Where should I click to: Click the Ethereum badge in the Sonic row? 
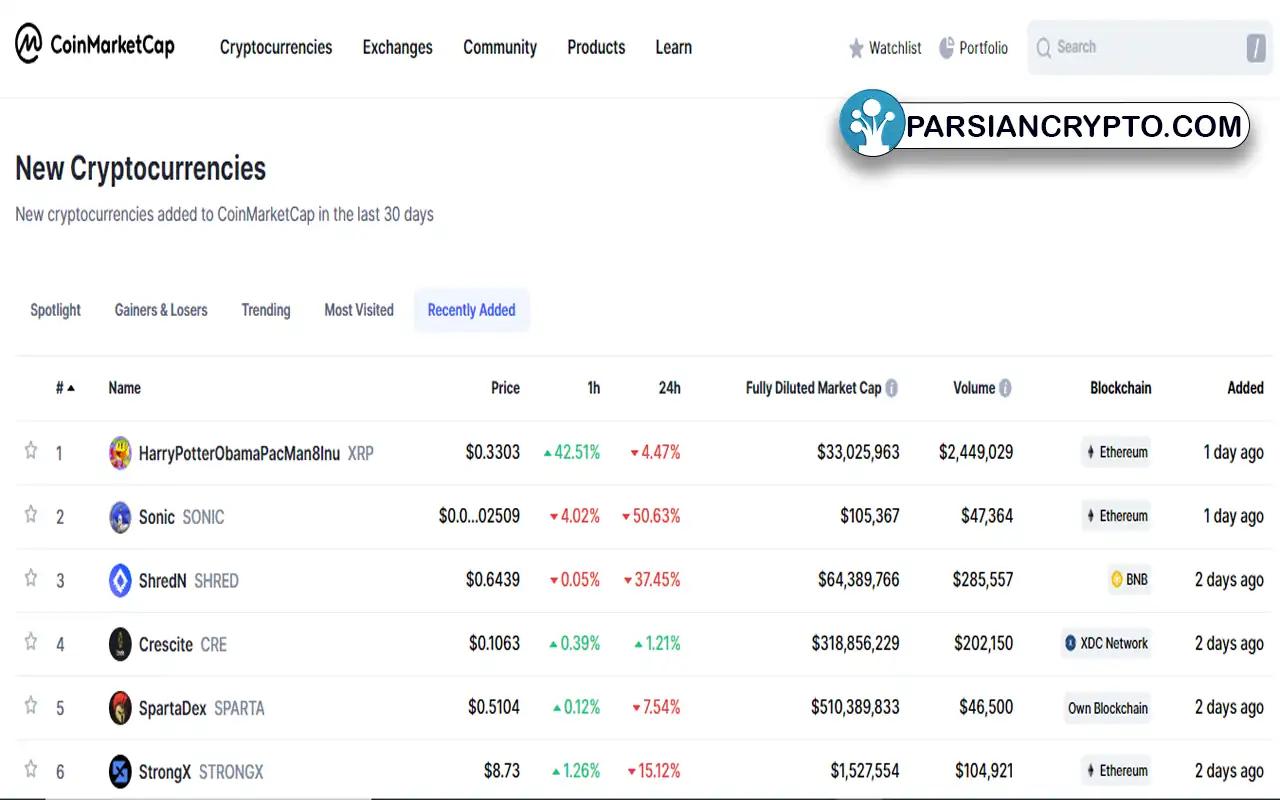click(x=1116, y=516)
